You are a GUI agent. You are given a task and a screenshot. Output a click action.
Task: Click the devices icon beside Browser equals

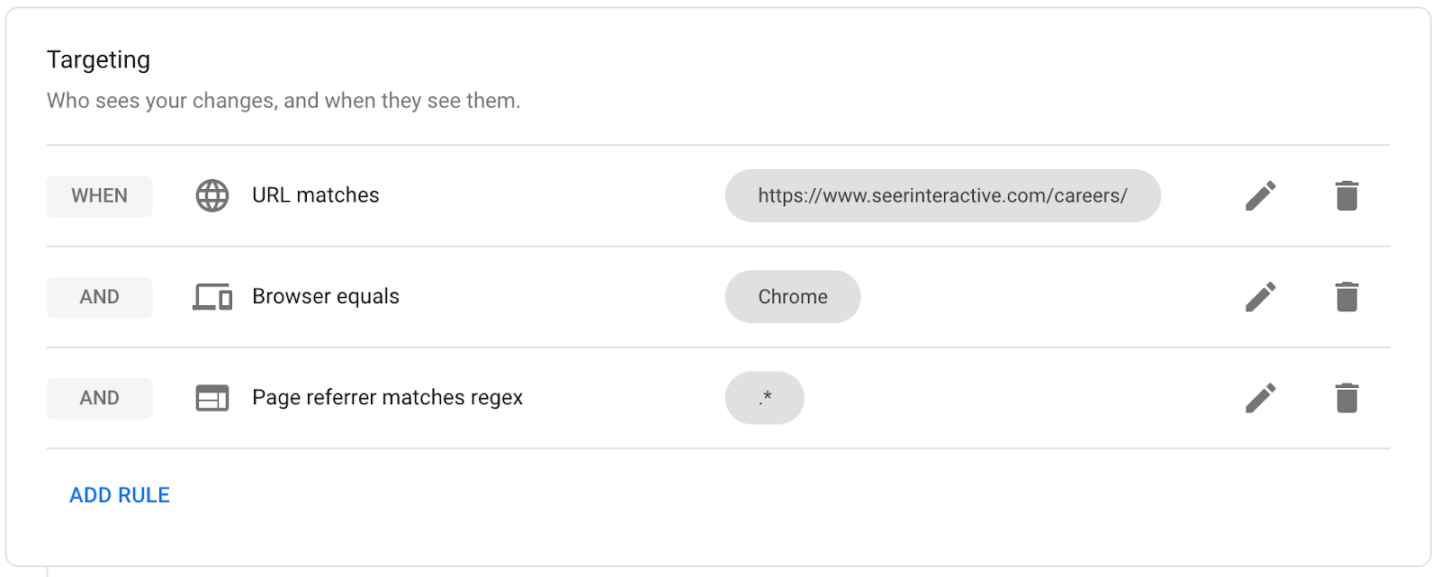click(x=212, y=297)
